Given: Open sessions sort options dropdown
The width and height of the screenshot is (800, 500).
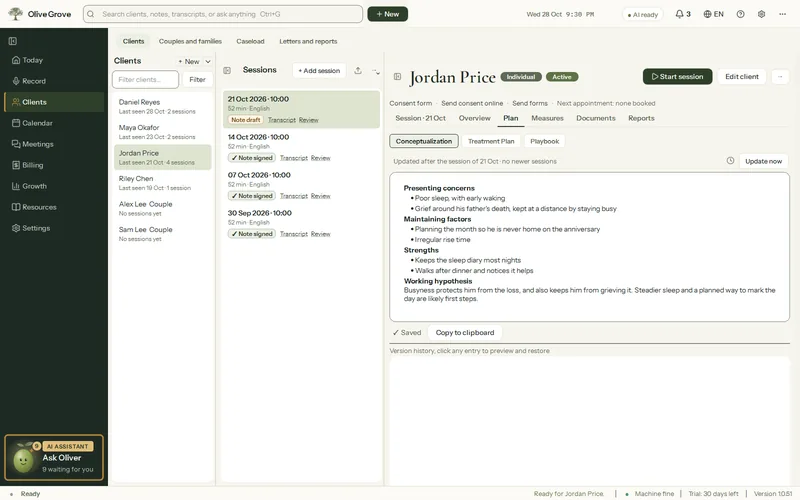Looking at the screenshot, I should [x=376, y=71].
